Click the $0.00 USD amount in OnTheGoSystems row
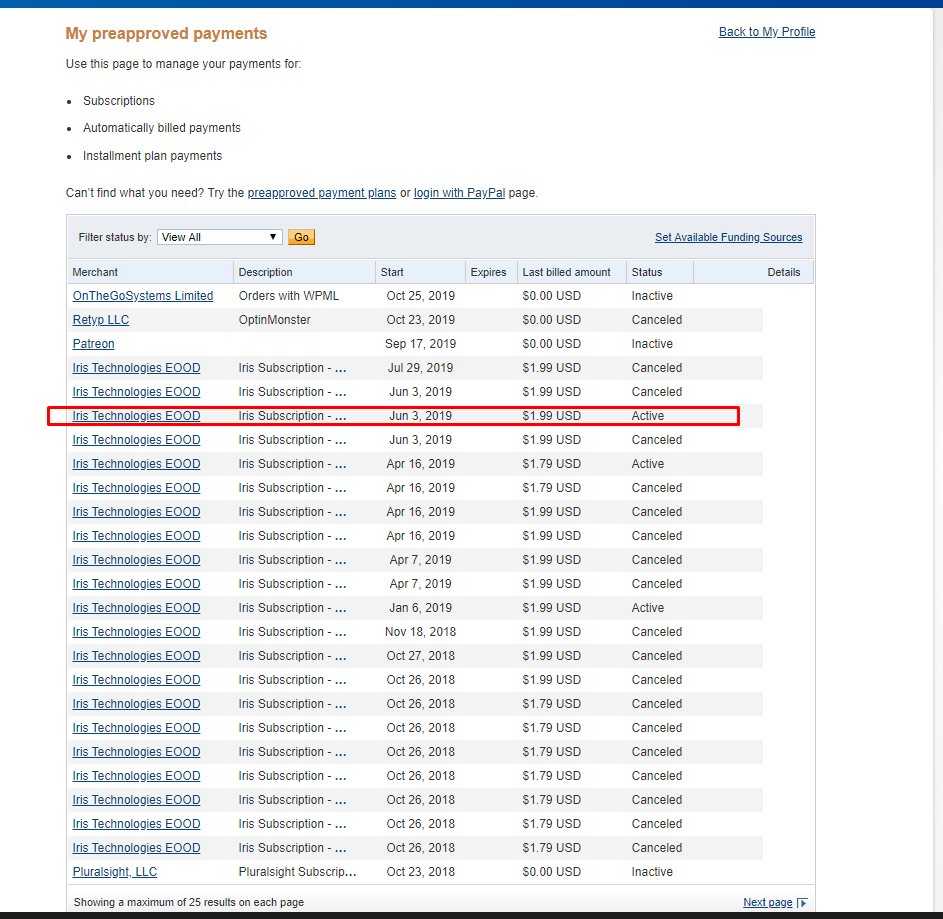The height and width of the screenshot is (919, 943). point(551,296)
